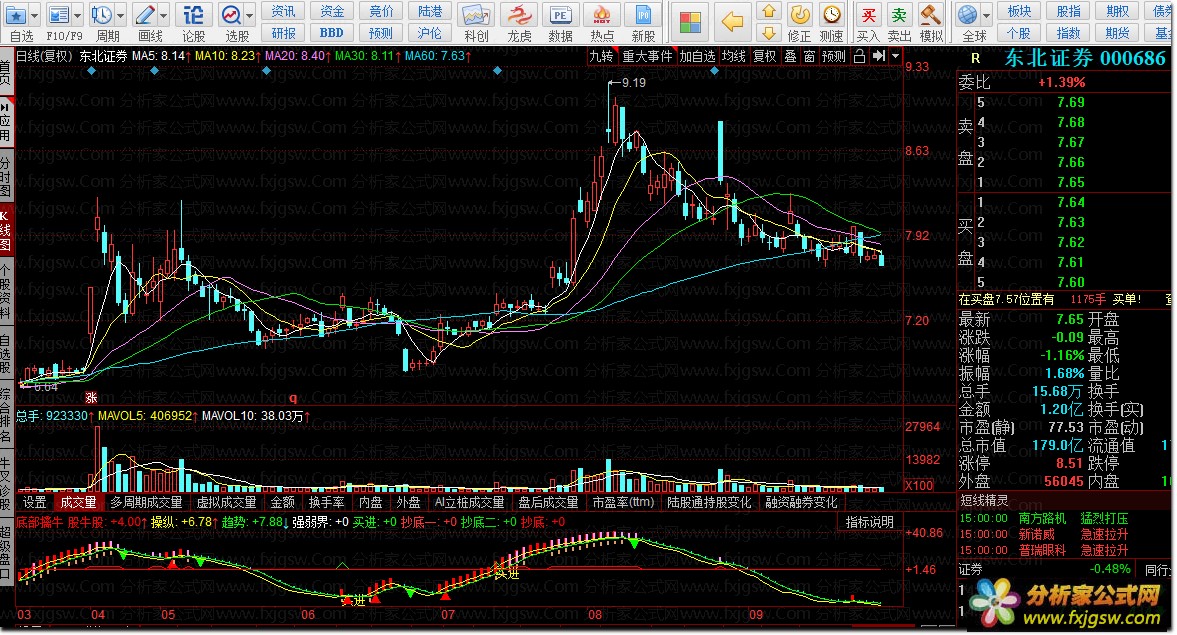Select the 市盈率(ttm) indicator tab

[x=623, y=502]
